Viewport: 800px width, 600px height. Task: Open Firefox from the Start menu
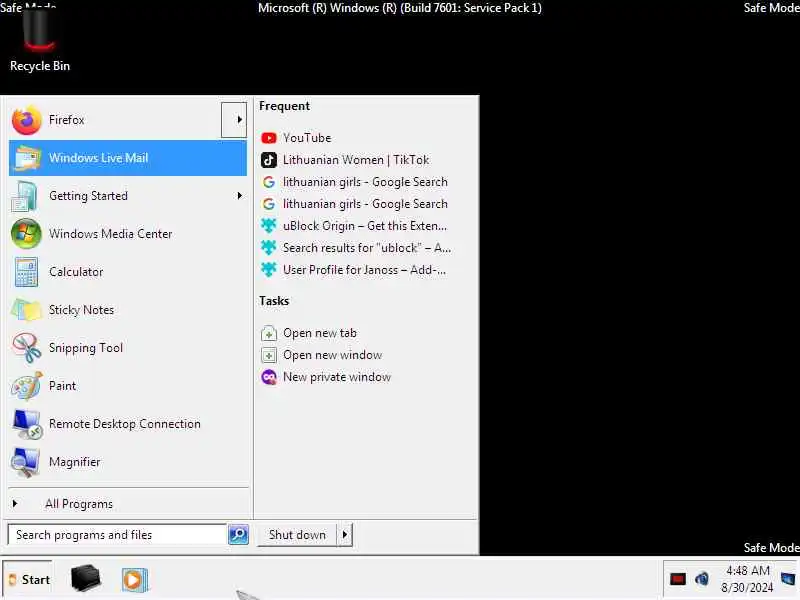(x=115, y=120)
